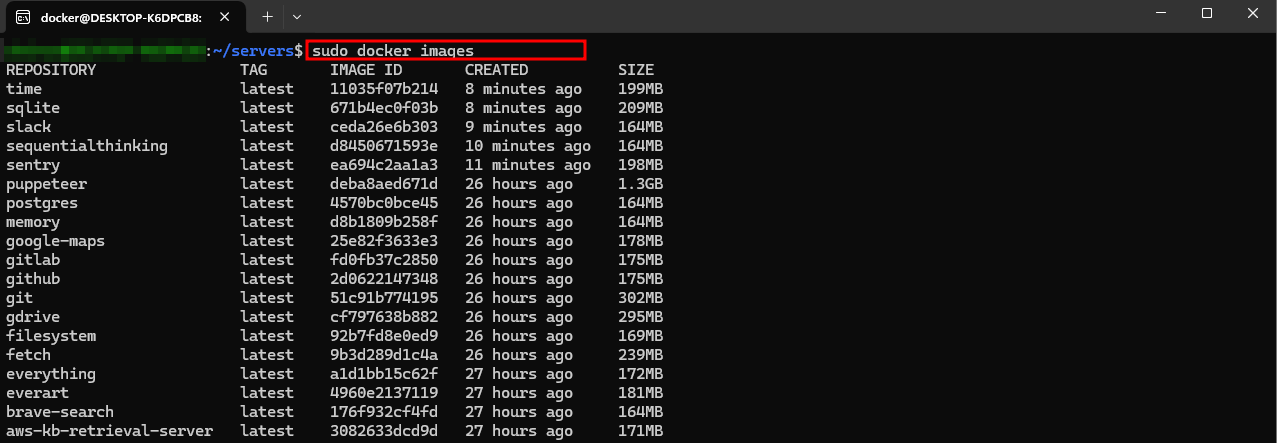Screen dimensions: 1277x443
Task: Click image ID 11035f07b214 of time
Action: pyautogui.click(x=384, y=89)
